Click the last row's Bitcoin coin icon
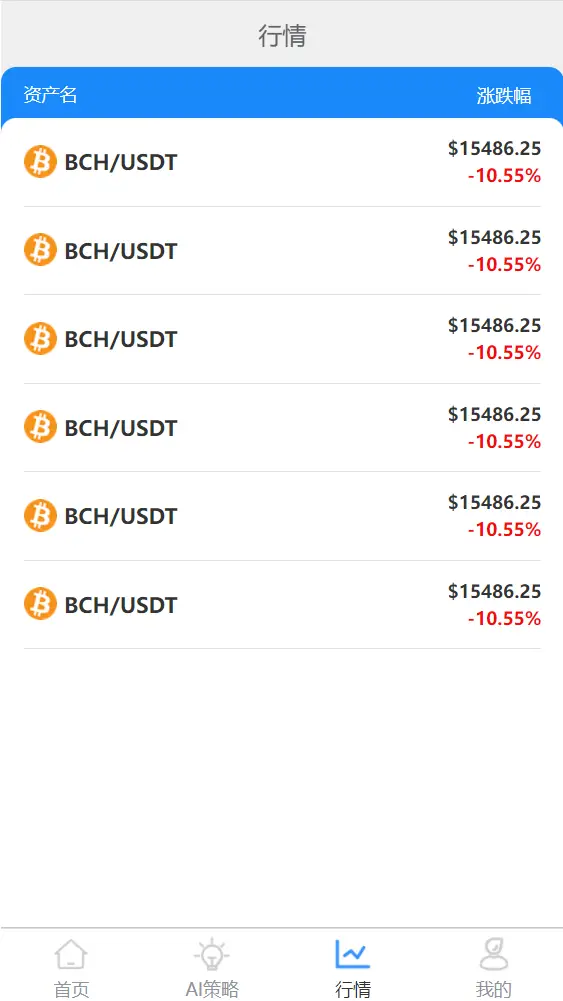This screenshot has height=1001, width=563. (40, 604)
